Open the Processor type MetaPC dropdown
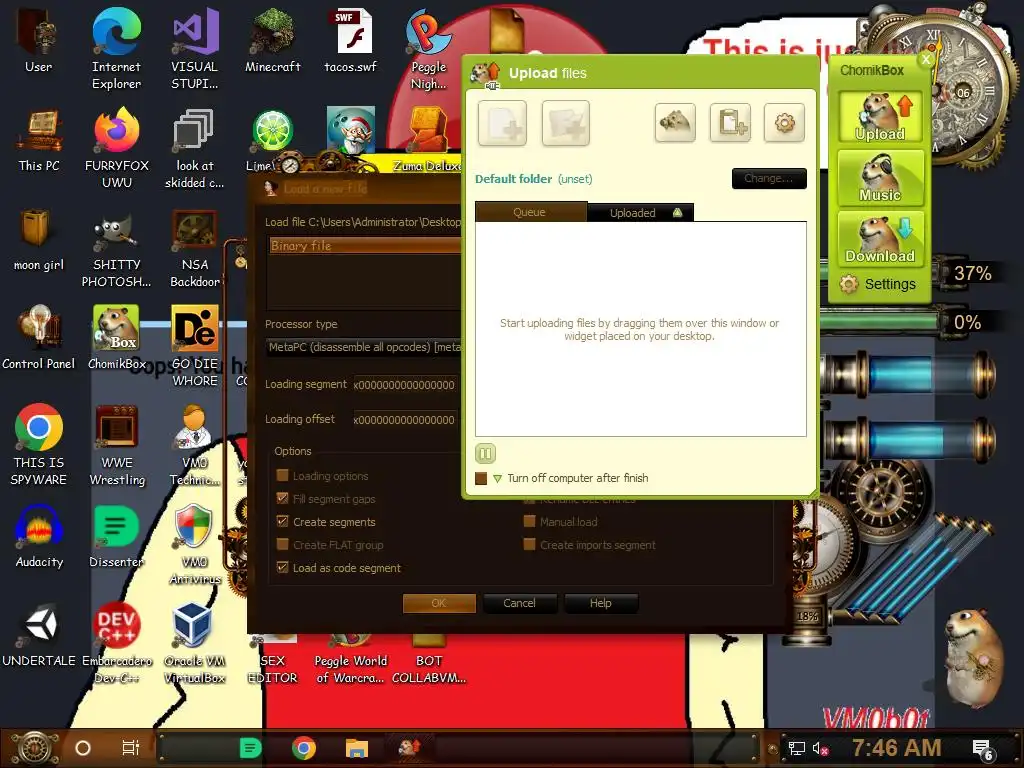The image size is (1024, 768). point(364,347)
